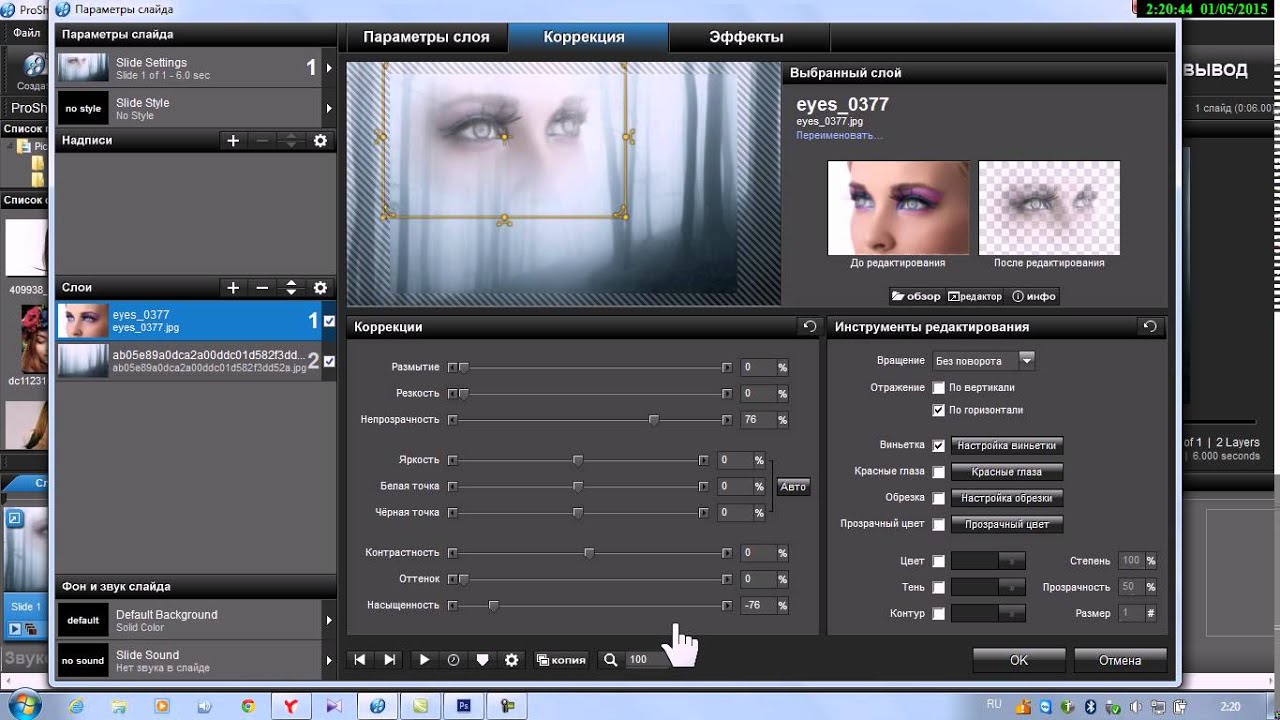Click the Visual Studio taskbar icon
The height and width of the screenshot is (720, 1280).
point(334,706)
